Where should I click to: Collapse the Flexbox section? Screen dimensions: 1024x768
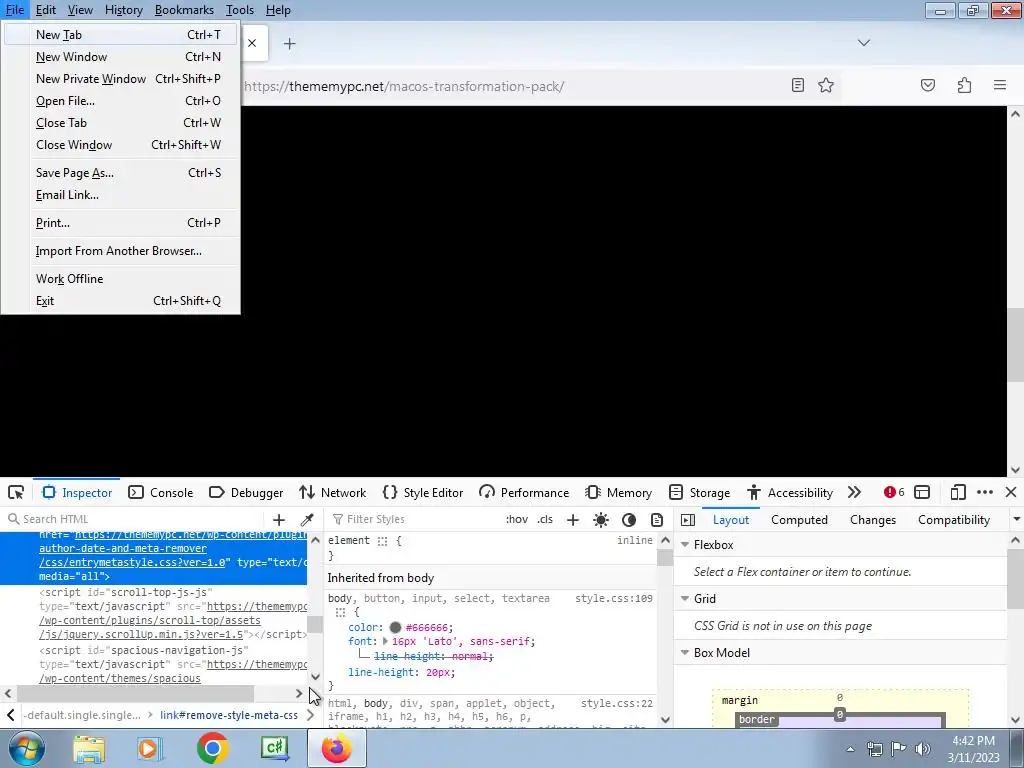coord(685,545)
